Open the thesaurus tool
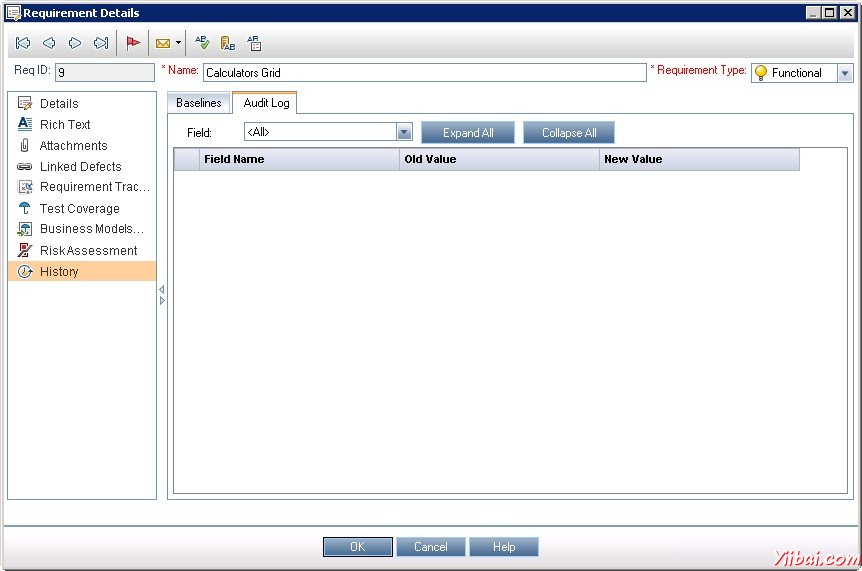 point(228,43)
